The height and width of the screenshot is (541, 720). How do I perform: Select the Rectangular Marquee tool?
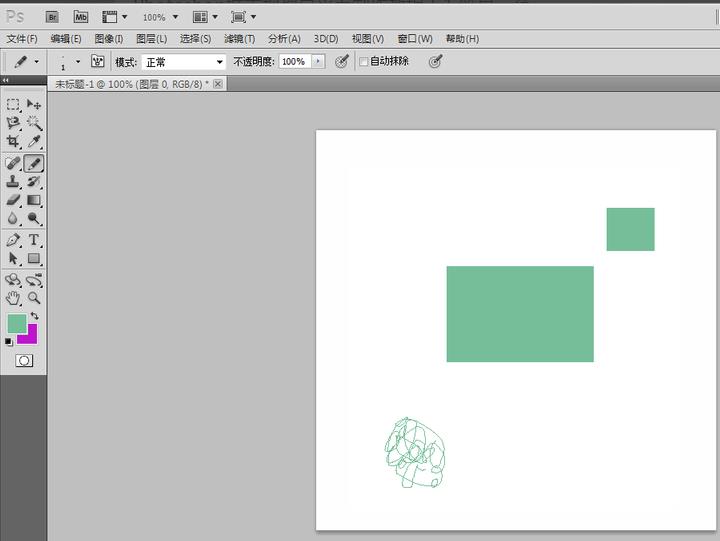pyautogui.click(x=13, y=104)
